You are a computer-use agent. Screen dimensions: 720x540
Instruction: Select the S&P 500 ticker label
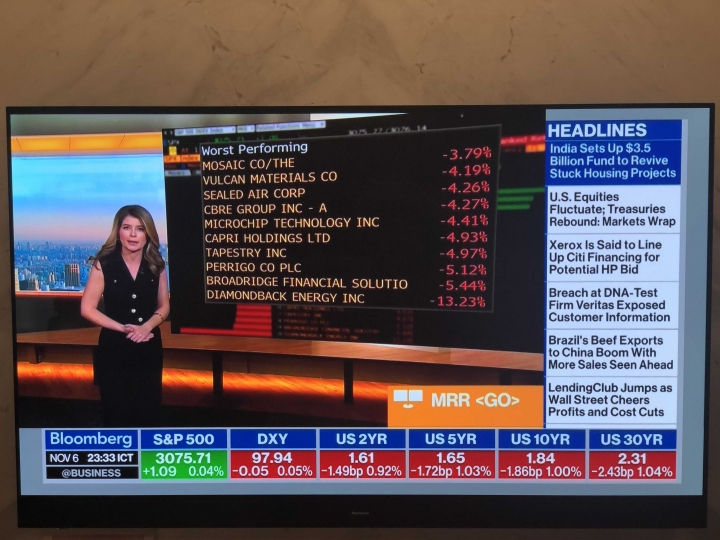point(184,439)
